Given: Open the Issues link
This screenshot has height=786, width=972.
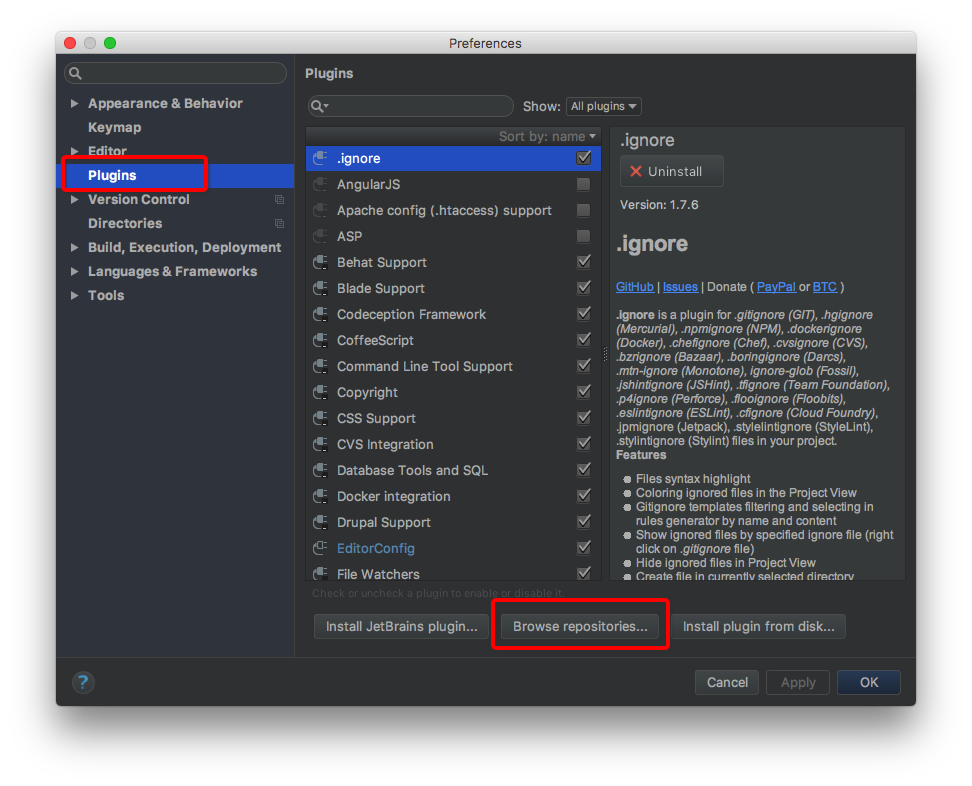Looking at the screenshot, I should tap(680, 287).
